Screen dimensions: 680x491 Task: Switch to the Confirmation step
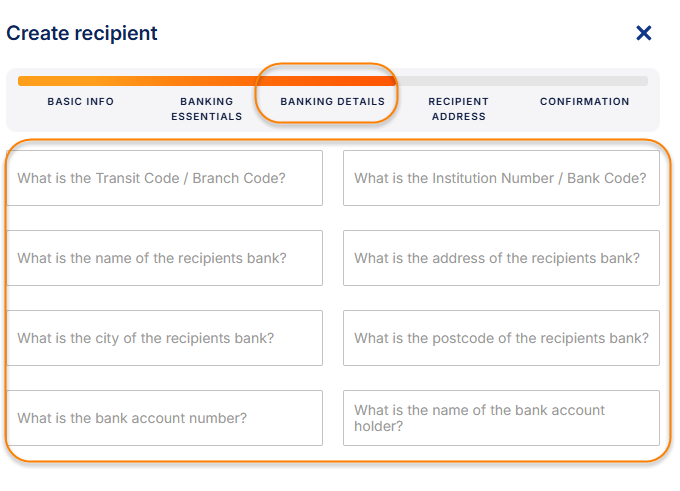pyautogui.click(x=585, y=102)
